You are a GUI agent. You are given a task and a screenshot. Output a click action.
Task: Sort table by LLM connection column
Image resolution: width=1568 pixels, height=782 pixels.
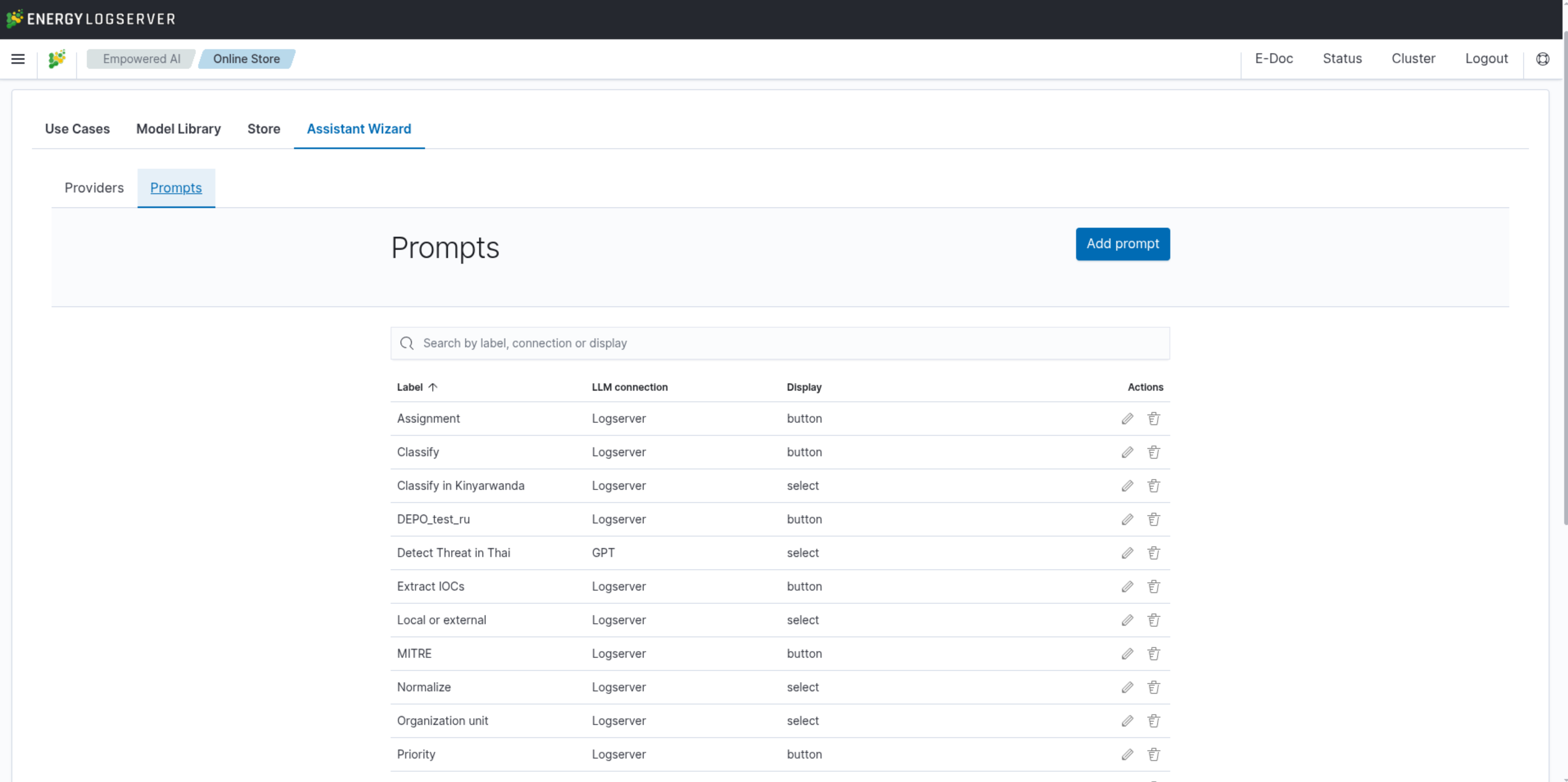629,387
